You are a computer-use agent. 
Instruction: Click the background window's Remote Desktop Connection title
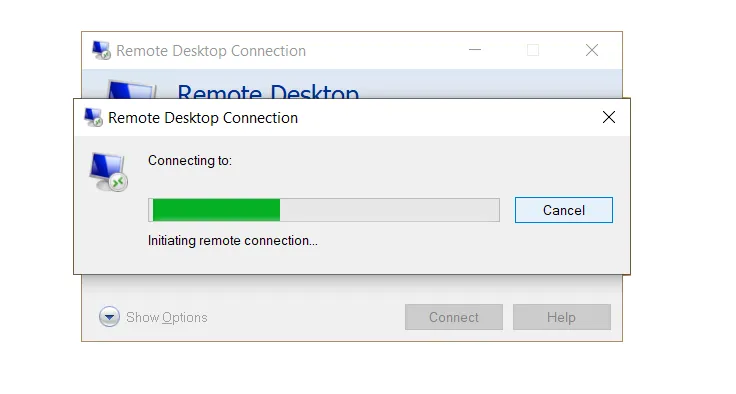[211, 51]
